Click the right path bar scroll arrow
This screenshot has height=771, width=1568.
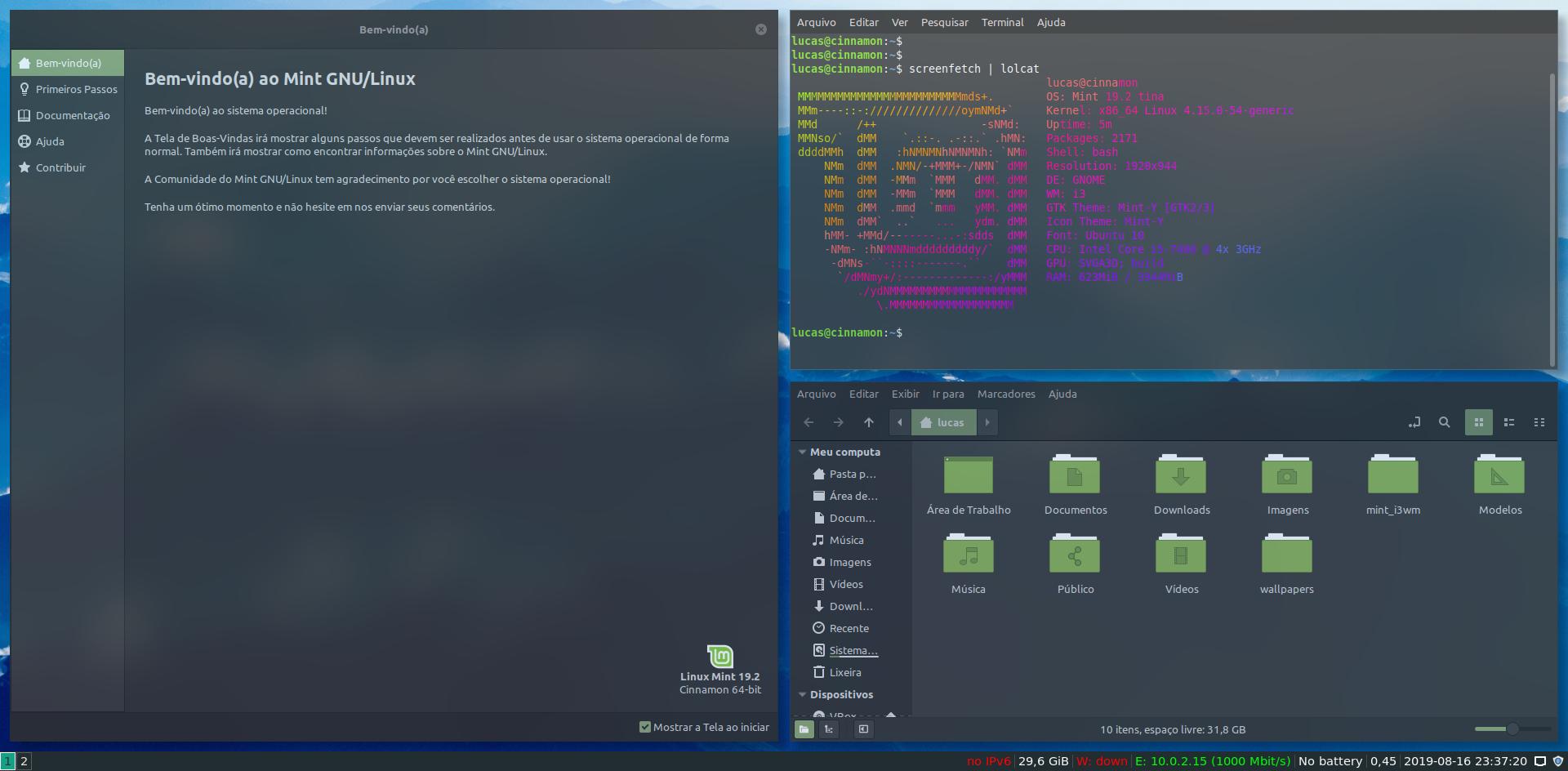click(987, 422)
